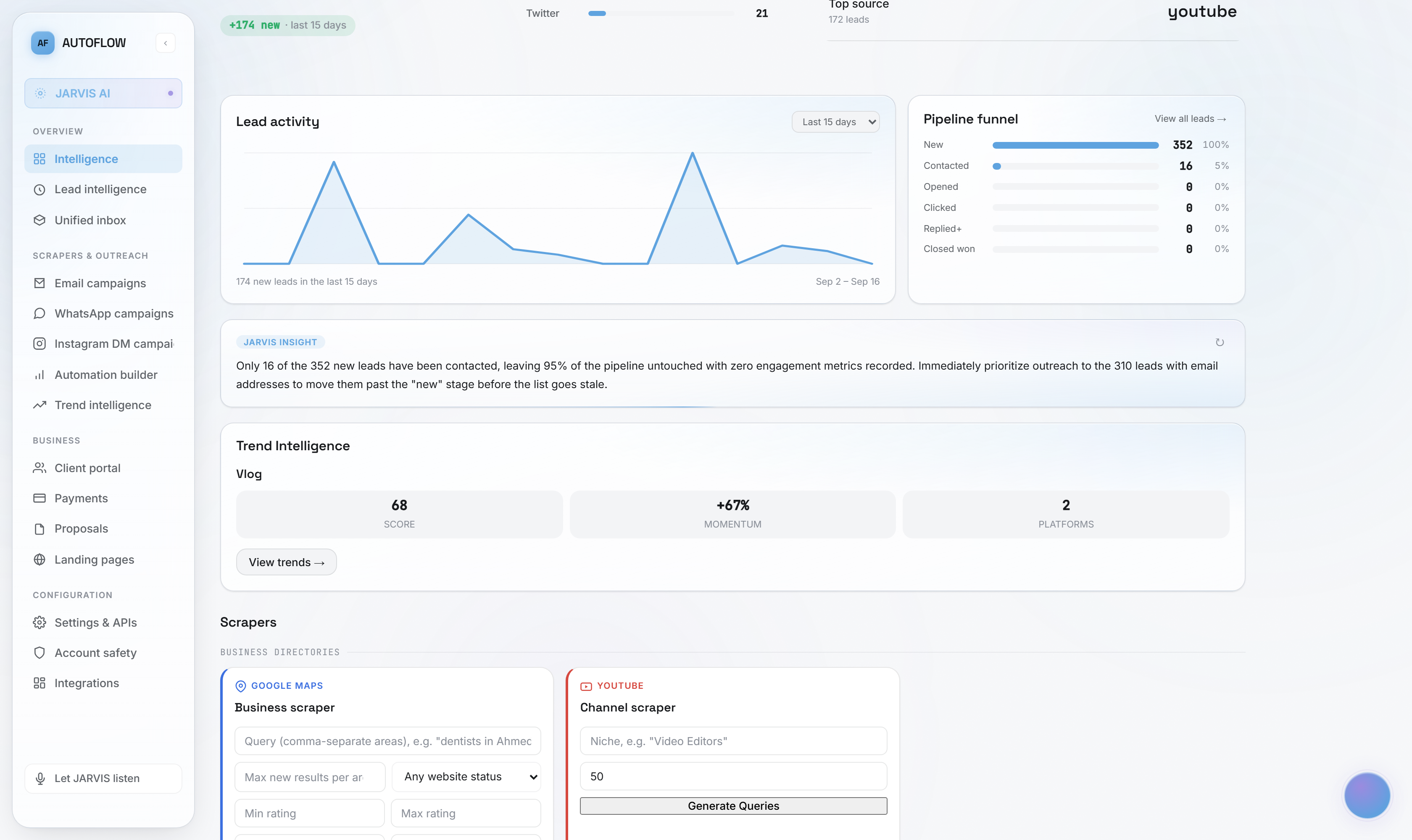
Task: Open the Any website status dropdown
Action: tap(466, 777)
